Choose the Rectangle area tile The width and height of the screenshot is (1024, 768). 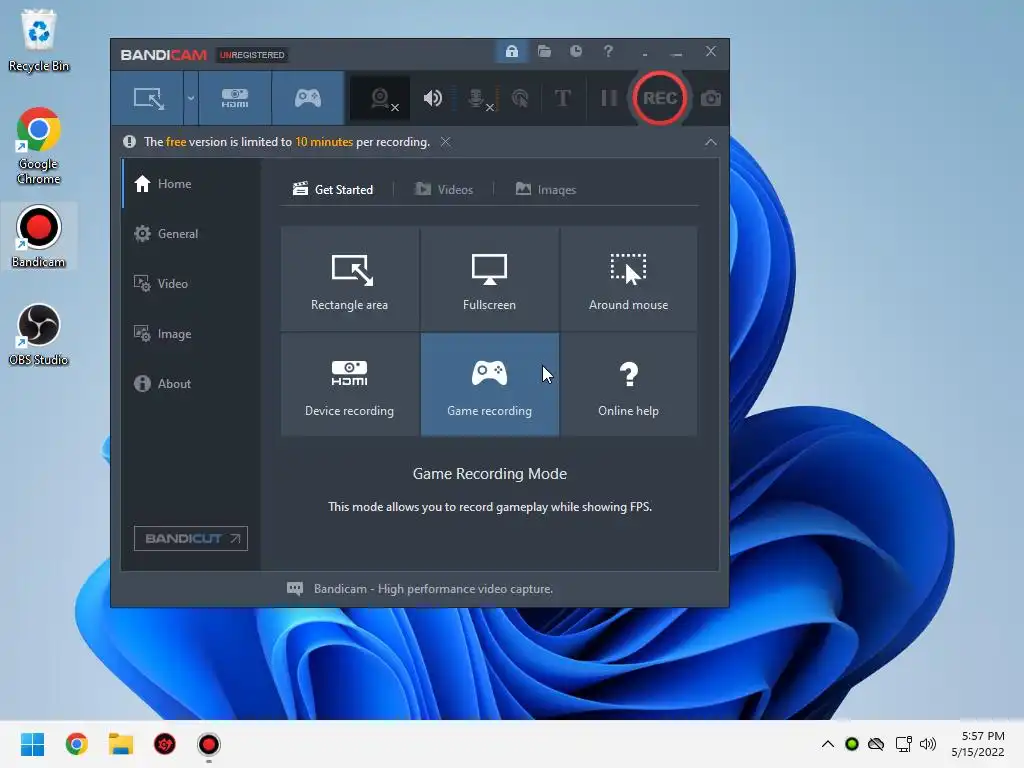349,279
